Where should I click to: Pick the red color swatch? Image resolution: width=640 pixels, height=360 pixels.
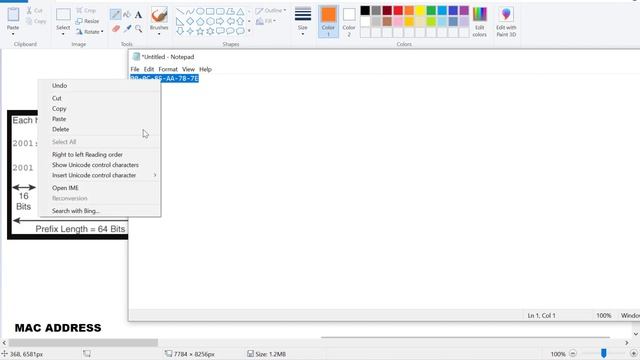(398, 11)
